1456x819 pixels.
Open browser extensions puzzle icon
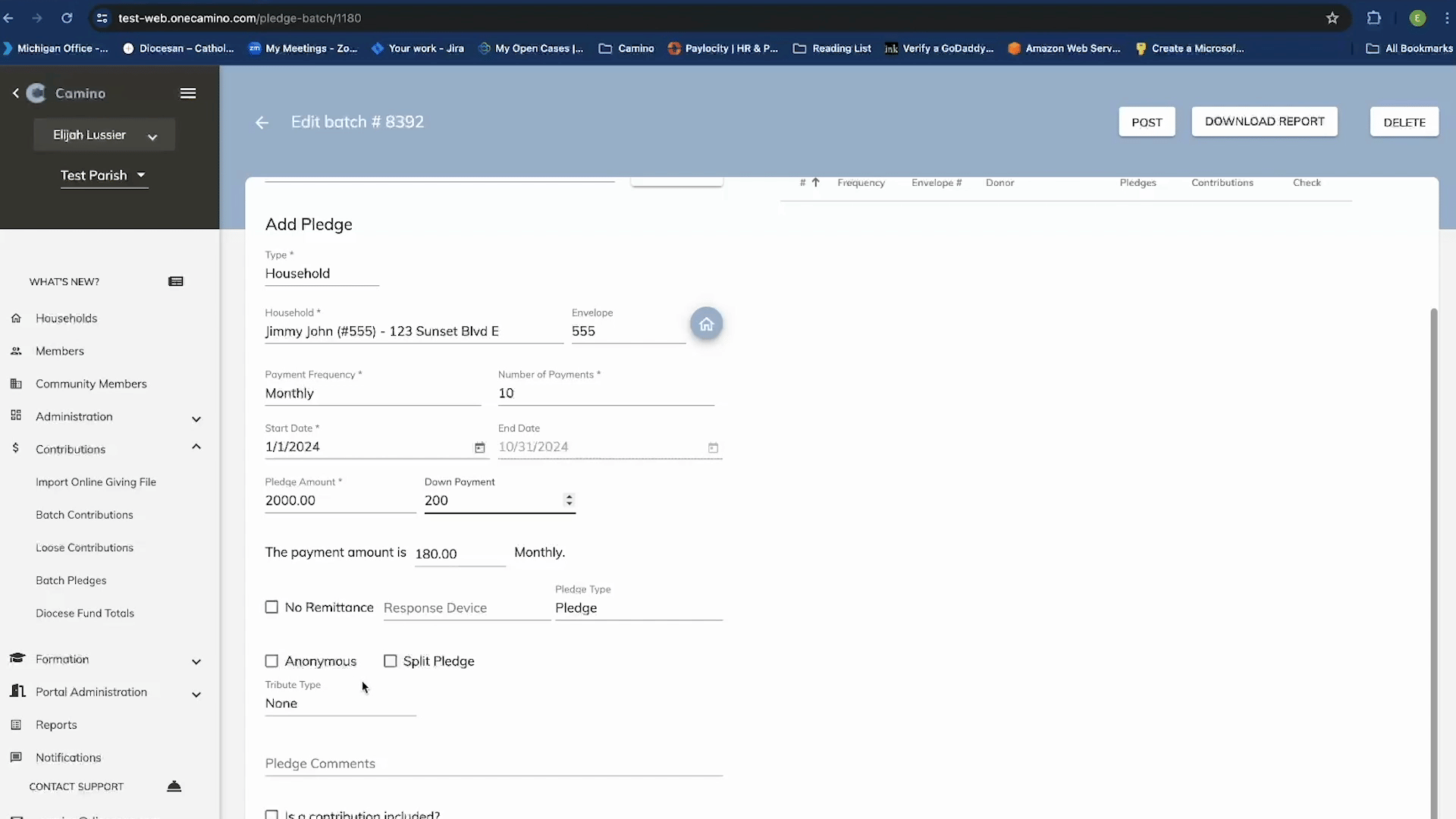1374,17
